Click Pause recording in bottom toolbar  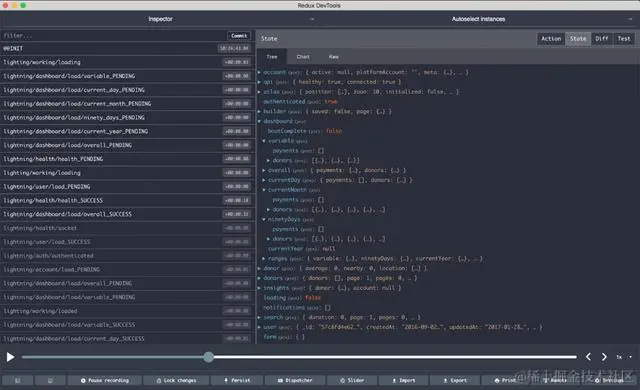click(x=104, y=380)
